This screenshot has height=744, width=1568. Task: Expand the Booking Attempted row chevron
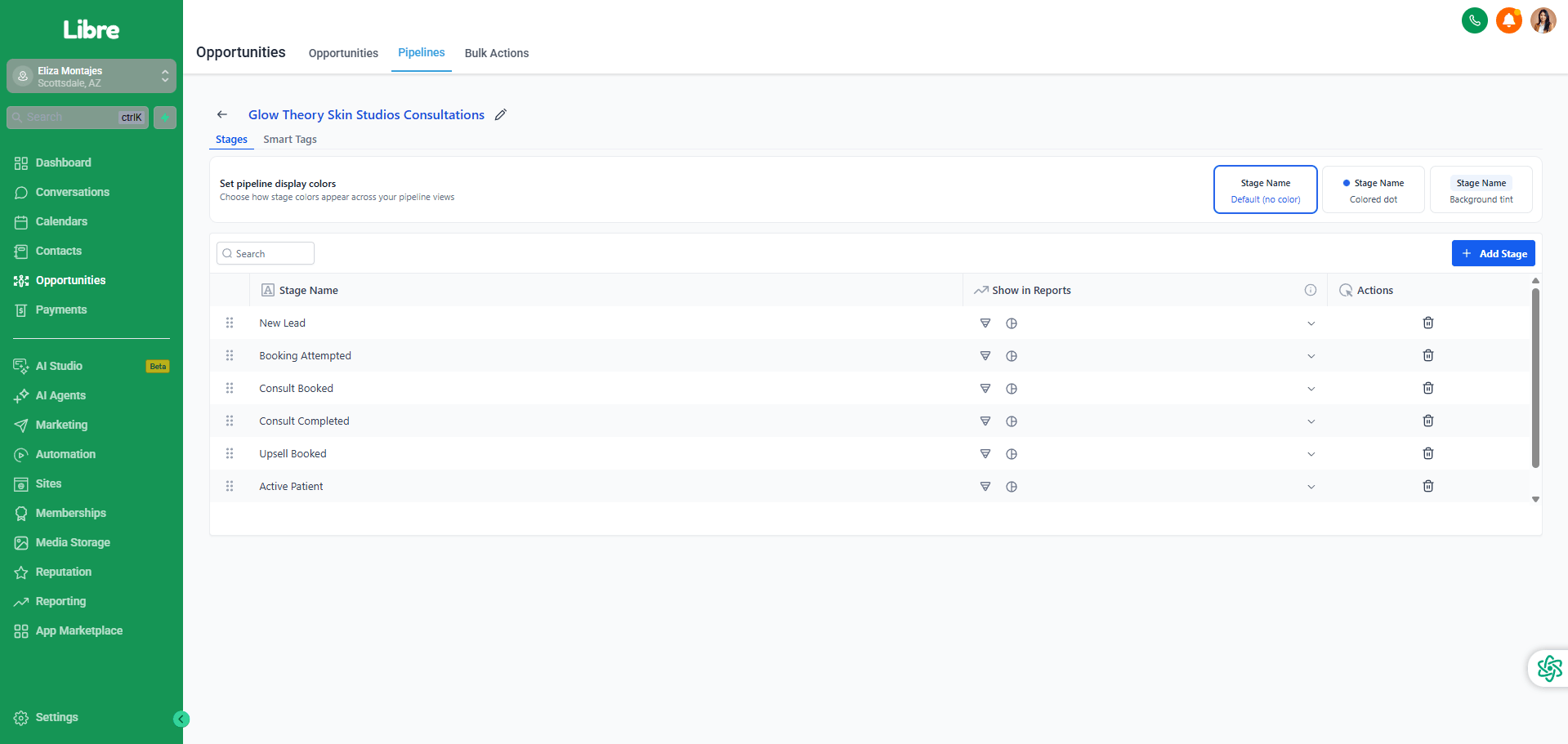pyautogui.click(x=1311, y=356)
